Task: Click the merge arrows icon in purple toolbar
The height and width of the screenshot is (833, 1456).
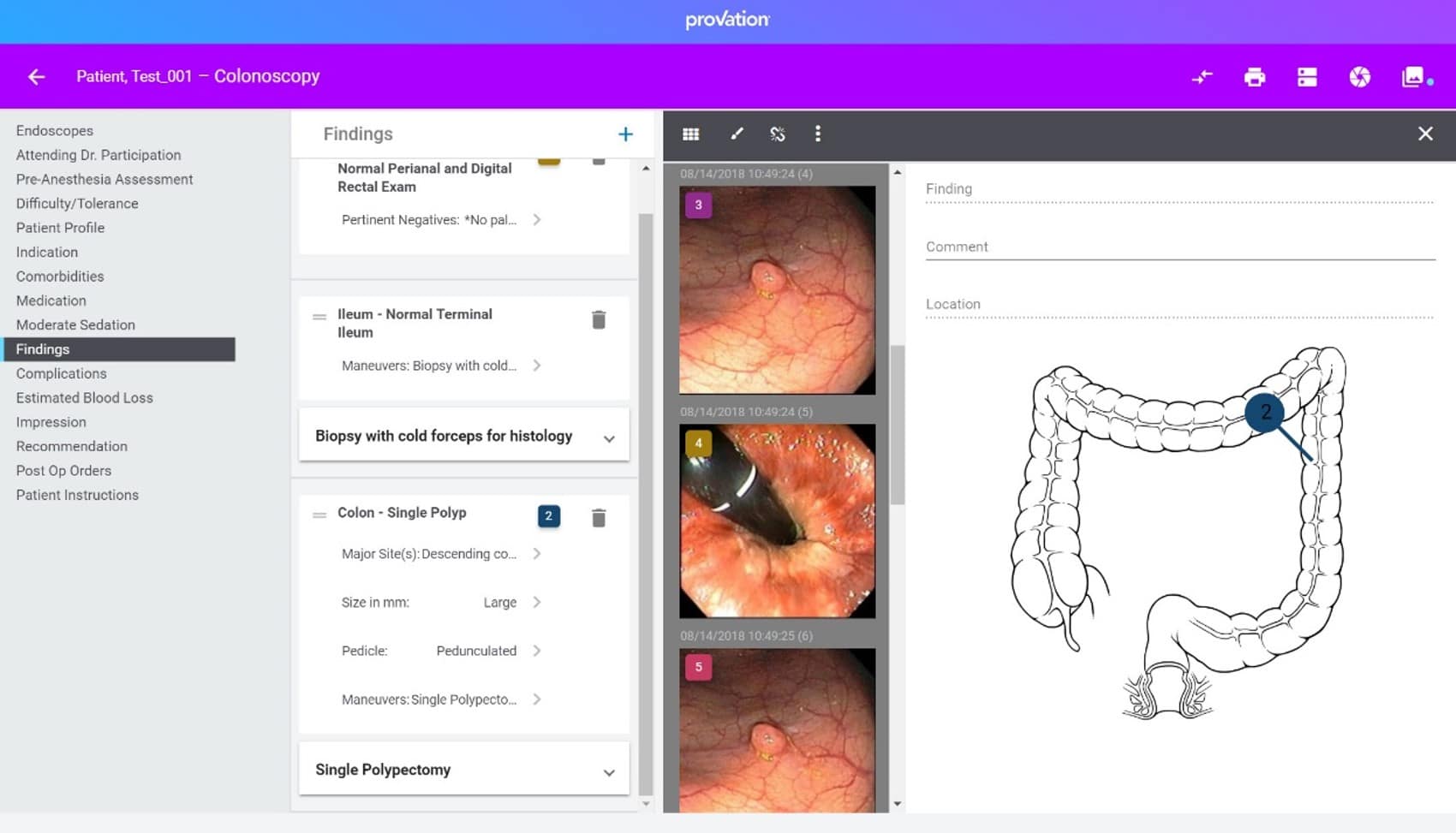Action: click(1202, 76)
